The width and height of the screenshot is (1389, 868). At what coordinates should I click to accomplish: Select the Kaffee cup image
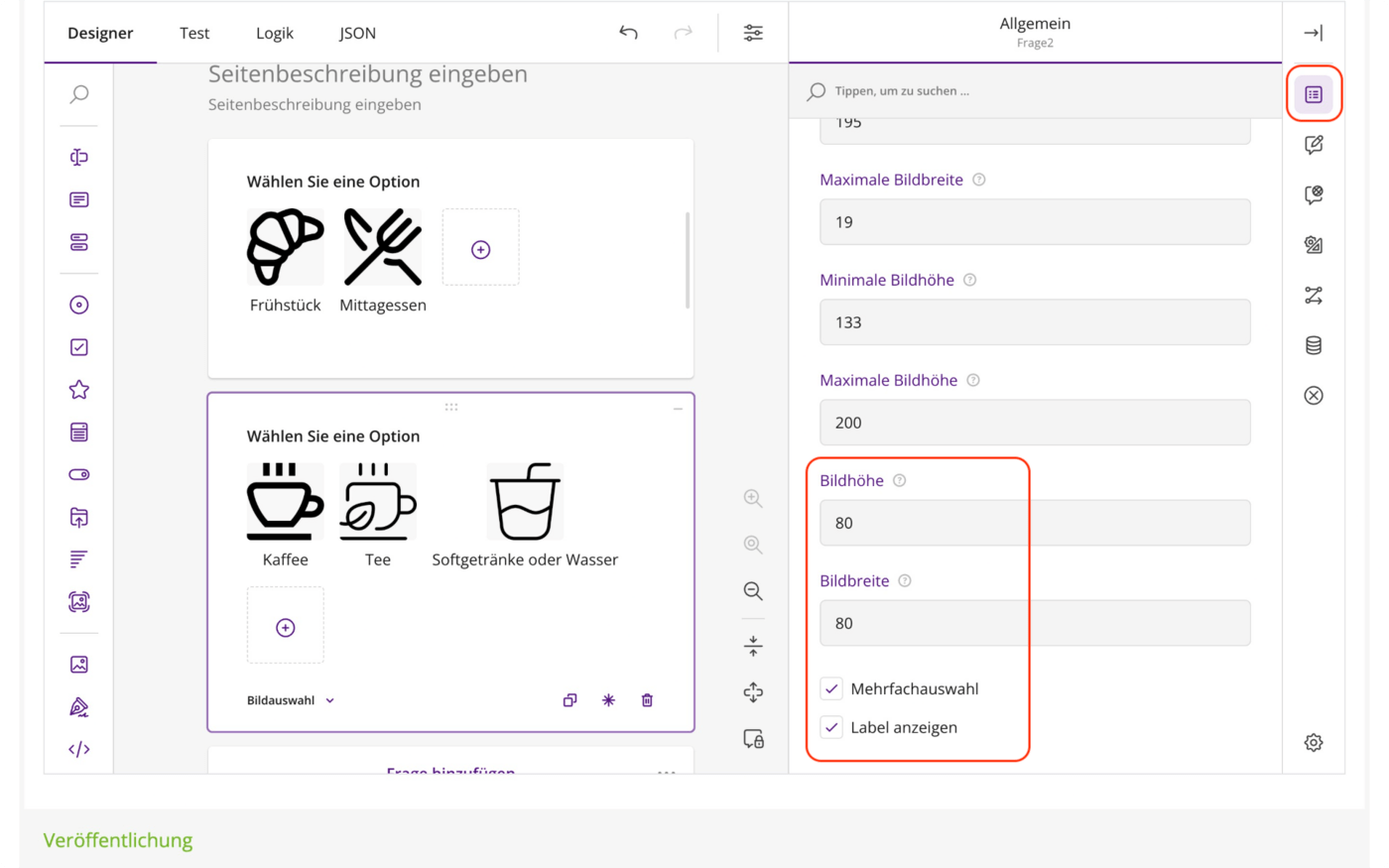click(286, 501)
